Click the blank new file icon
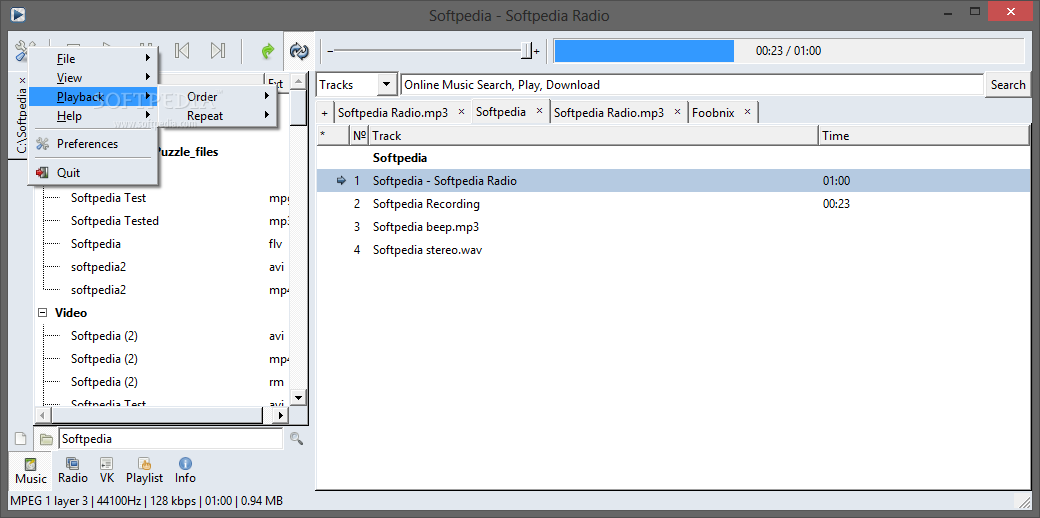 click(21, 438)
